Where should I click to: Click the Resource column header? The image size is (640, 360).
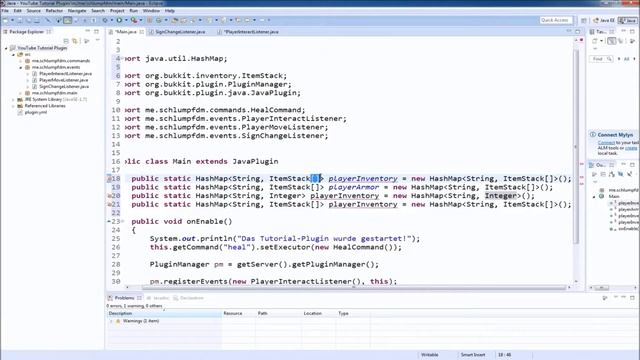[238, 313]
